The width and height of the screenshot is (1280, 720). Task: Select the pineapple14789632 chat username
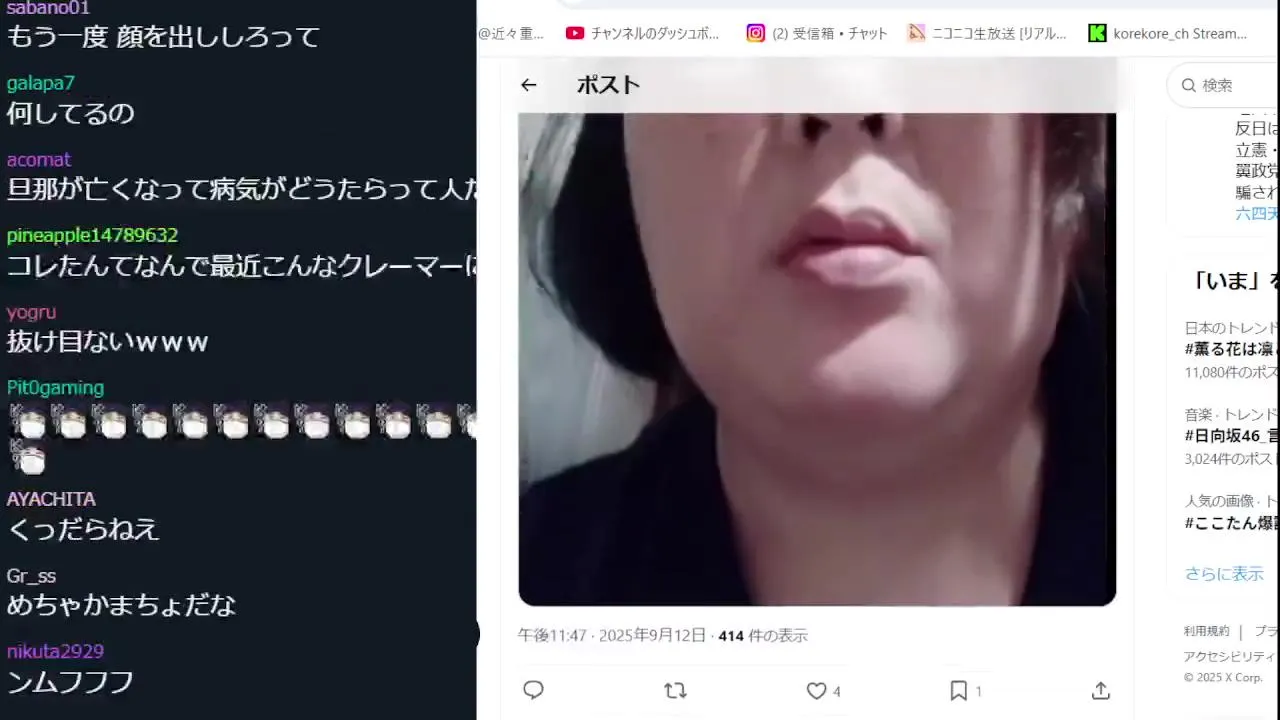coord(92,236)
